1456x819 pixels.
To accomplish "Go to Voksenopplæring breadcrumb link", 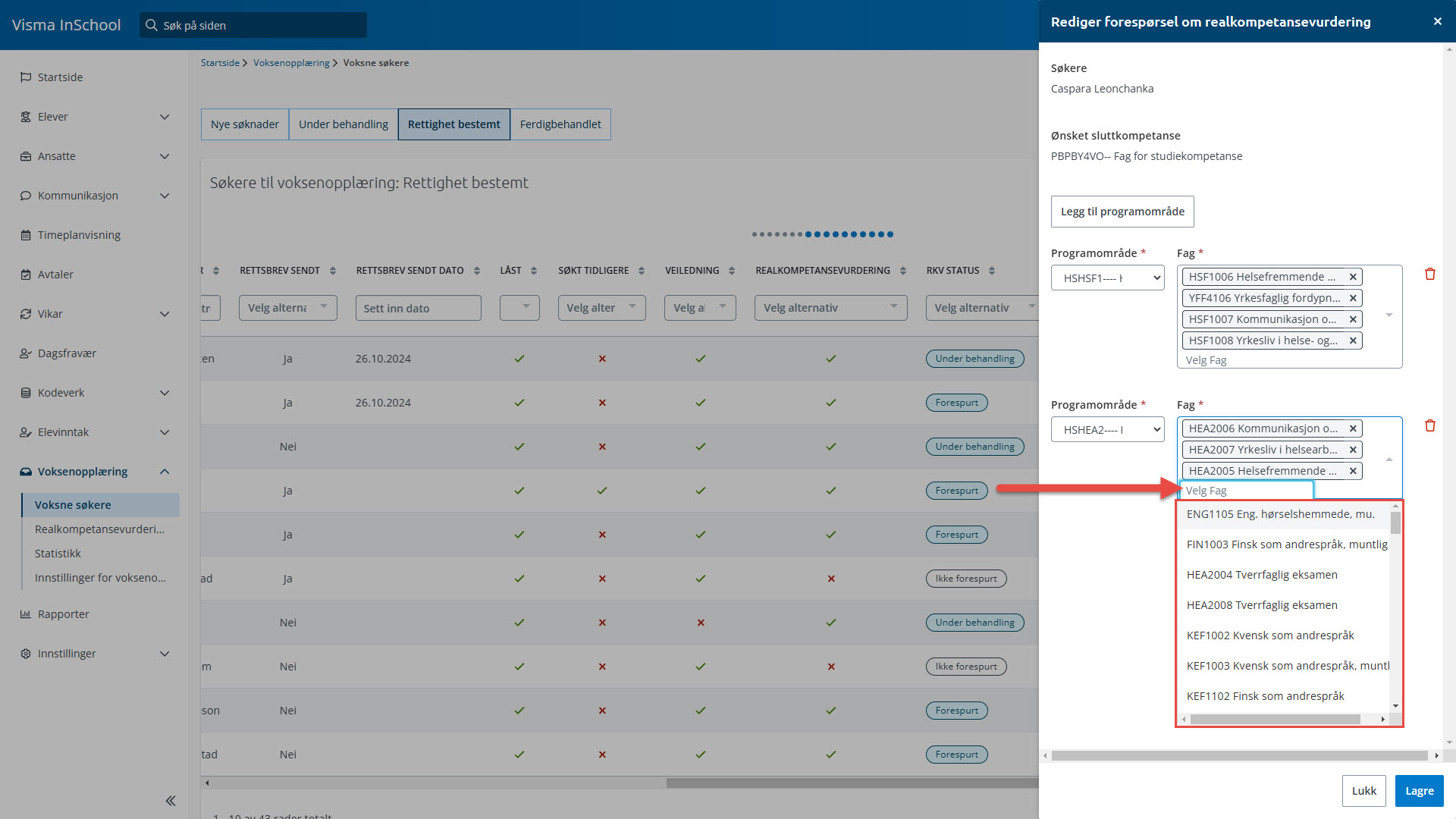I will coord(291,63).
